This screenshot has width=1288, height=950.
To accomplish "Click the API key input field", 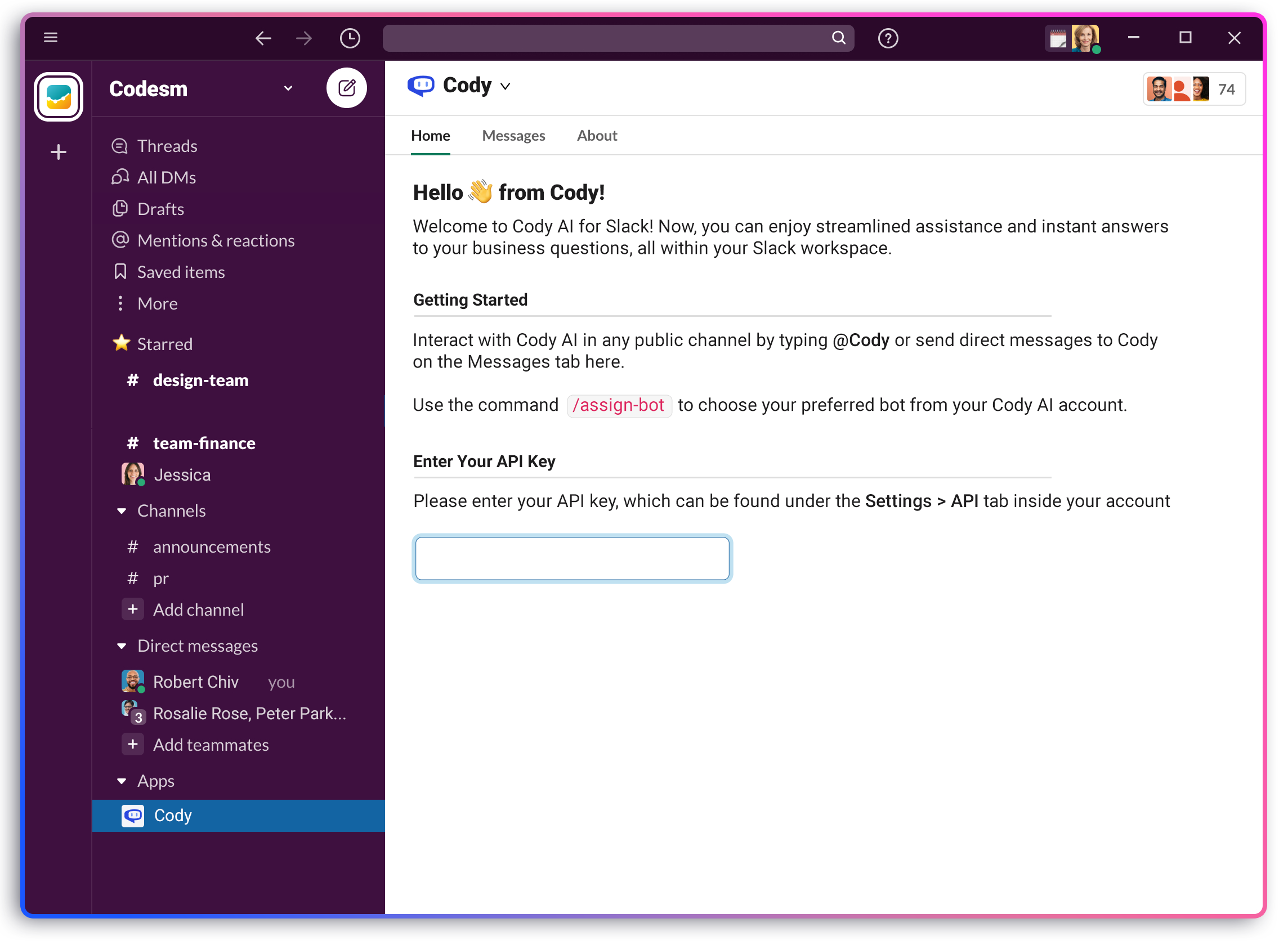I will point(572,558).
